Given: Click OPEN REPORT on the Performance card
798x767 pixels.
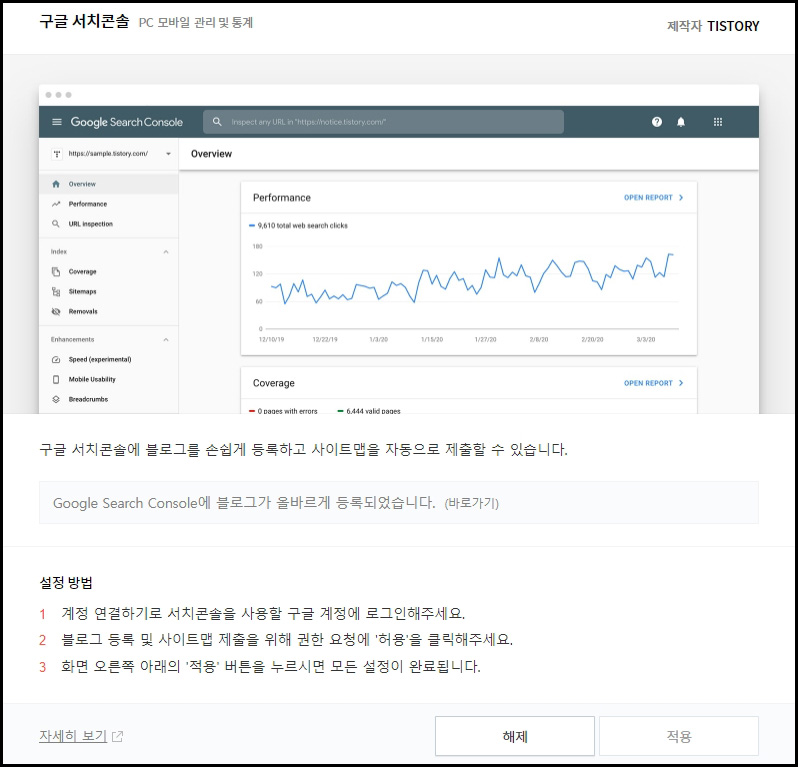Looking at the screenshot, I should click(653, 197).
